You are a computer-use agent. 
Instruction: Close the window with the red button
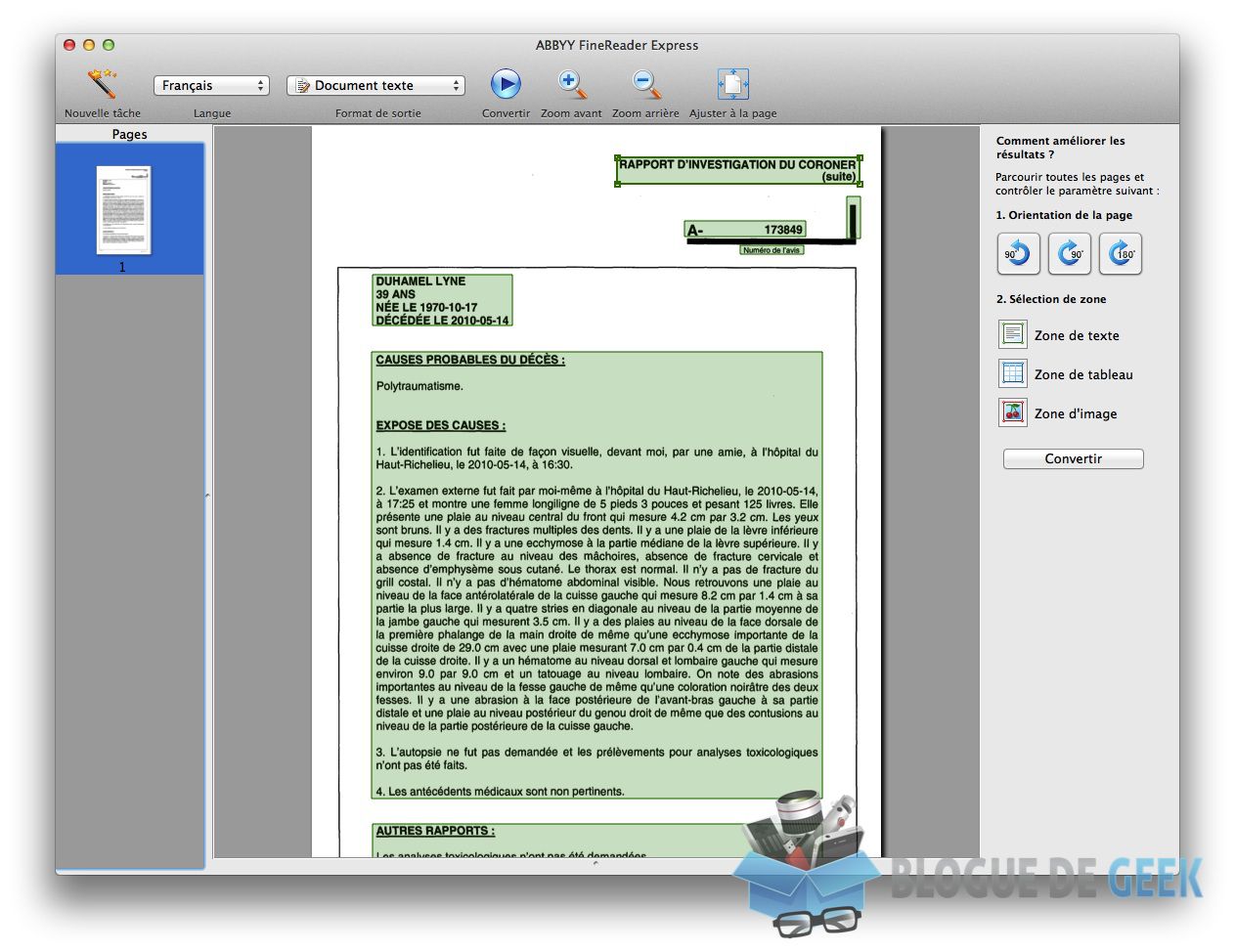point(69,45)
